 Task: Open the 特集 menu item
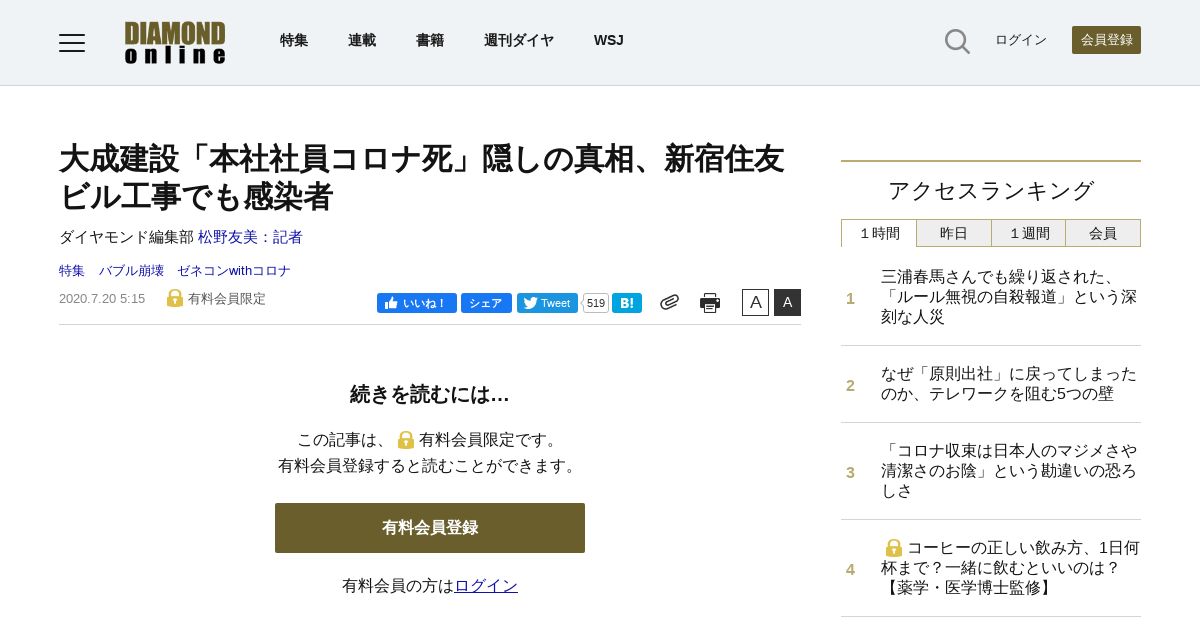pyautogui.click(x=294, y=40)
